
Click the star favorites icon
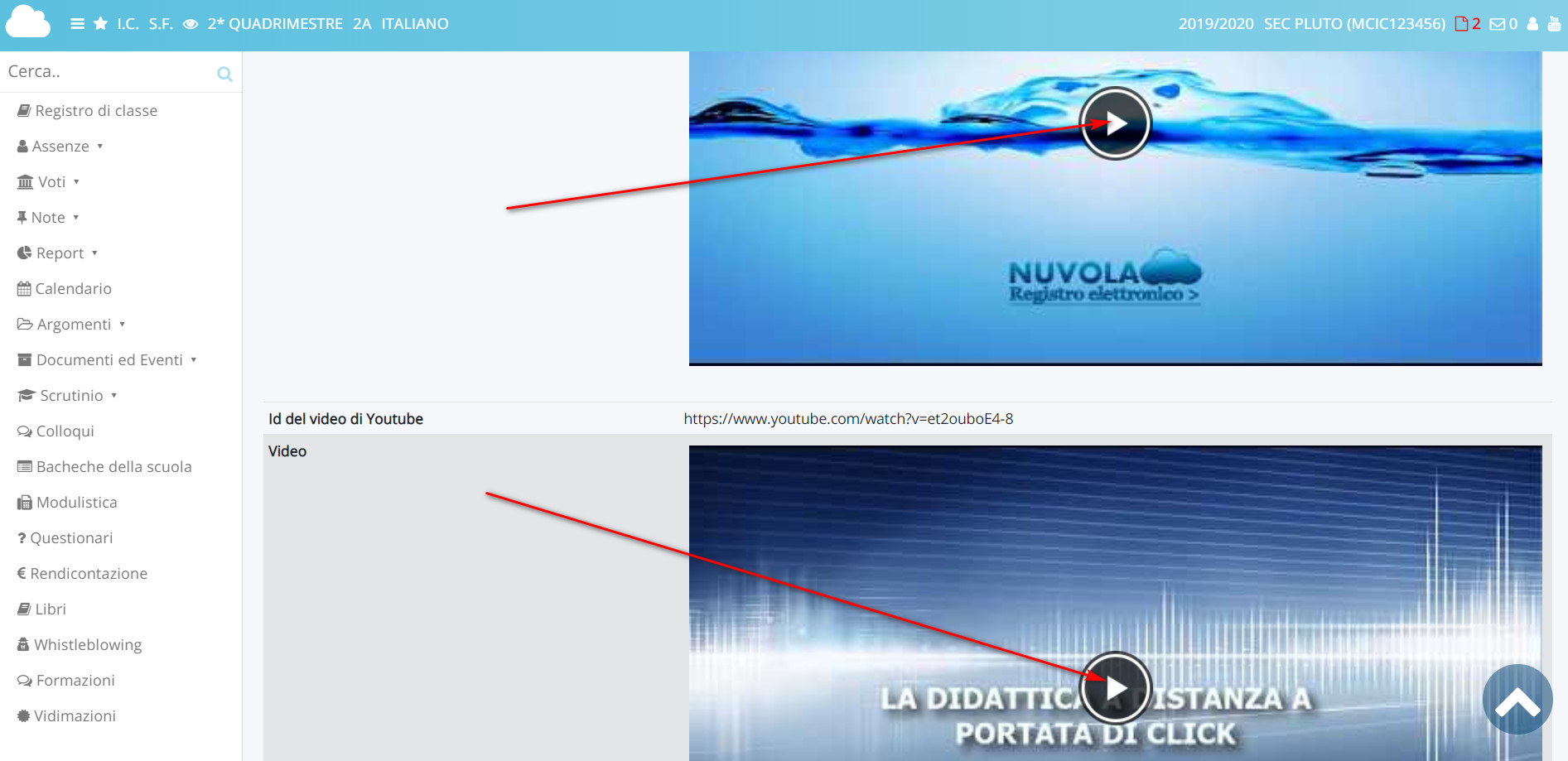(x=100, y=23)
